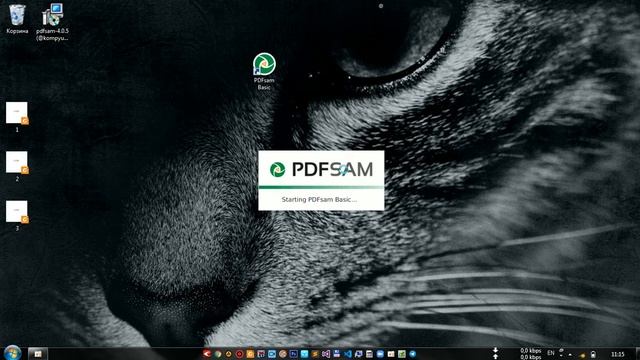Launch Sublime Text from the taskbar
The image size is (640, 360).
pyautogui.click(x=315, y=354)
